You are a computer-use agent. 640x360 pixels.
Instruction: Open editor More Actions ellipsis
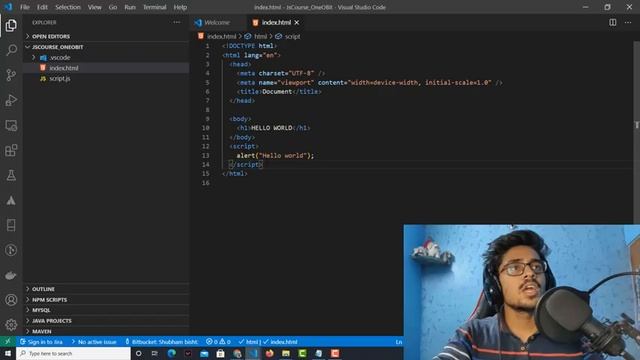coord(628,22)
